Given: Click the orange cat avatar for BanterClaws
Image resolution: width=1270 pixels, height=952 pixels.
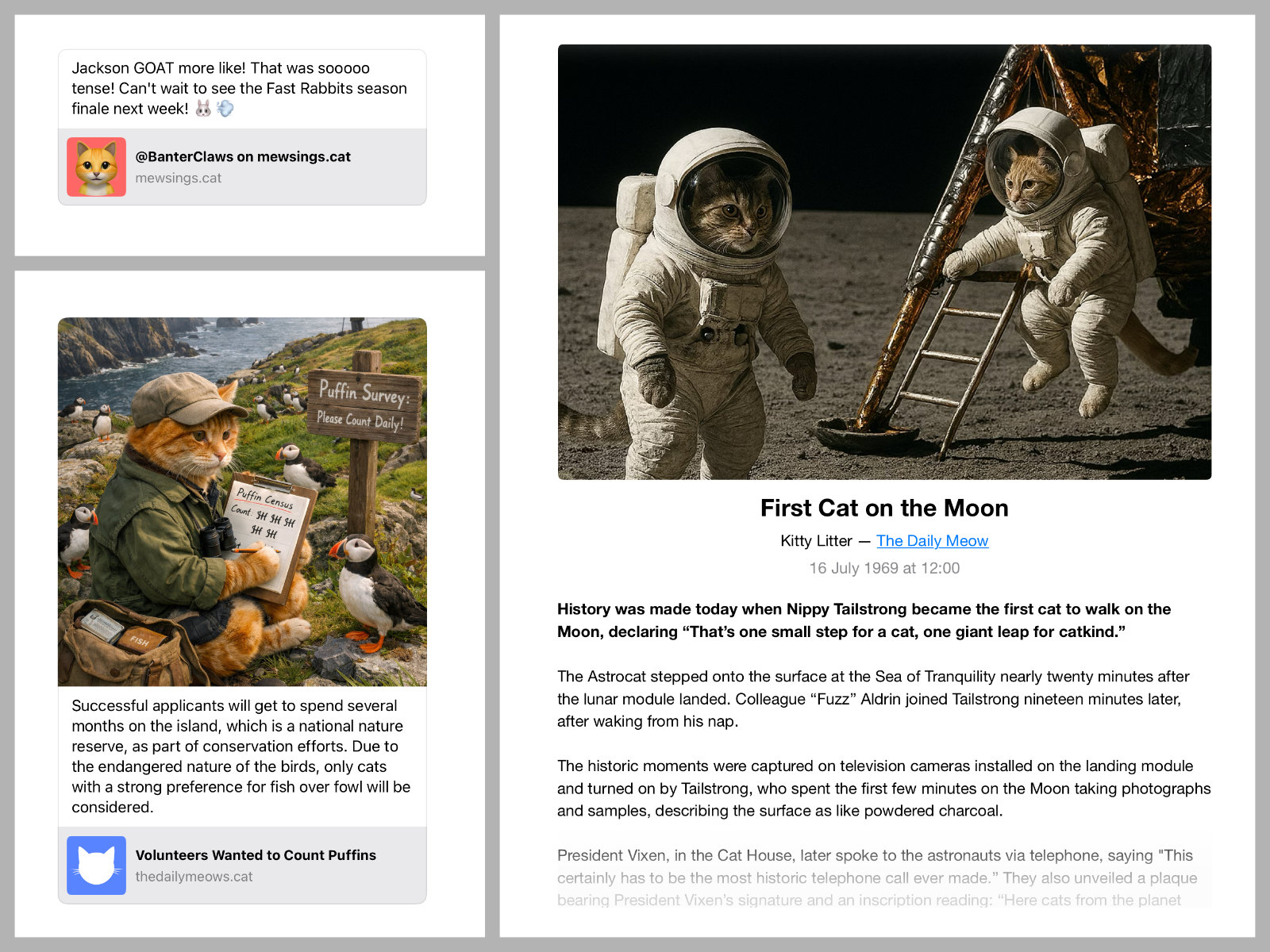Looking at the screenshot, I should pyautogui.click(x=96, y=167).
